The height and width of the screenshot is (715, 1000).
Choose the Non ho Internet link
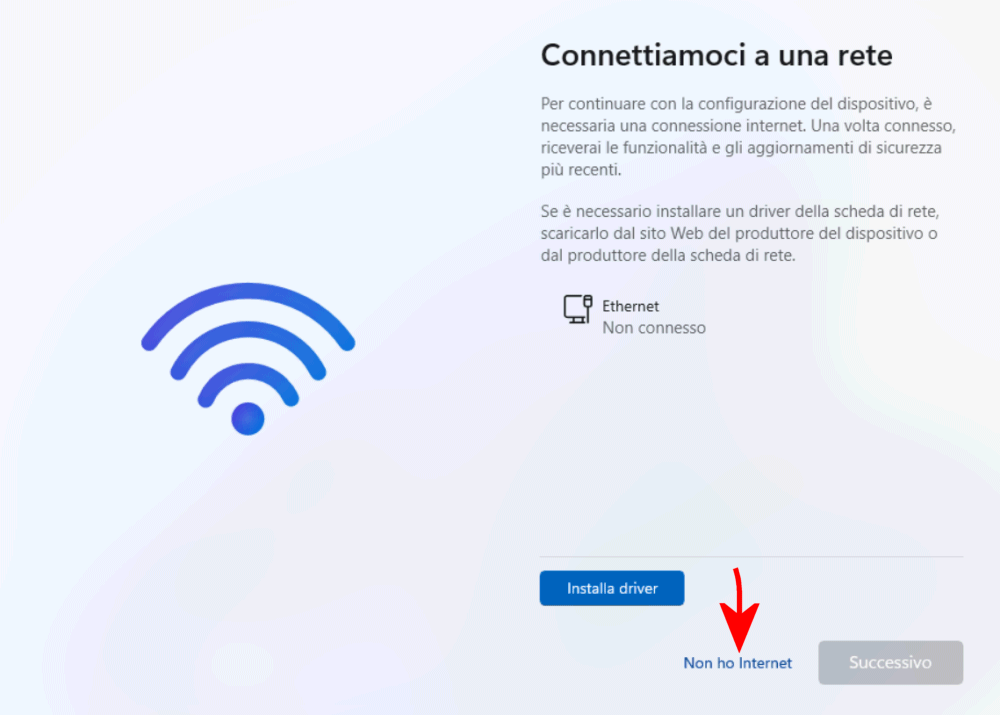tap(737, 663)
